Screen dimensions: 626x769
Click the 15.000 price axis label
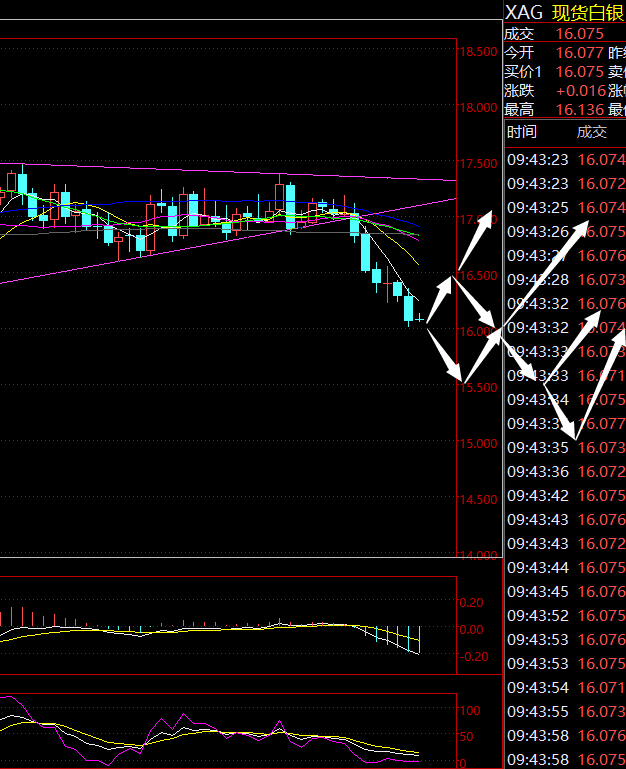tap(478, 444)
